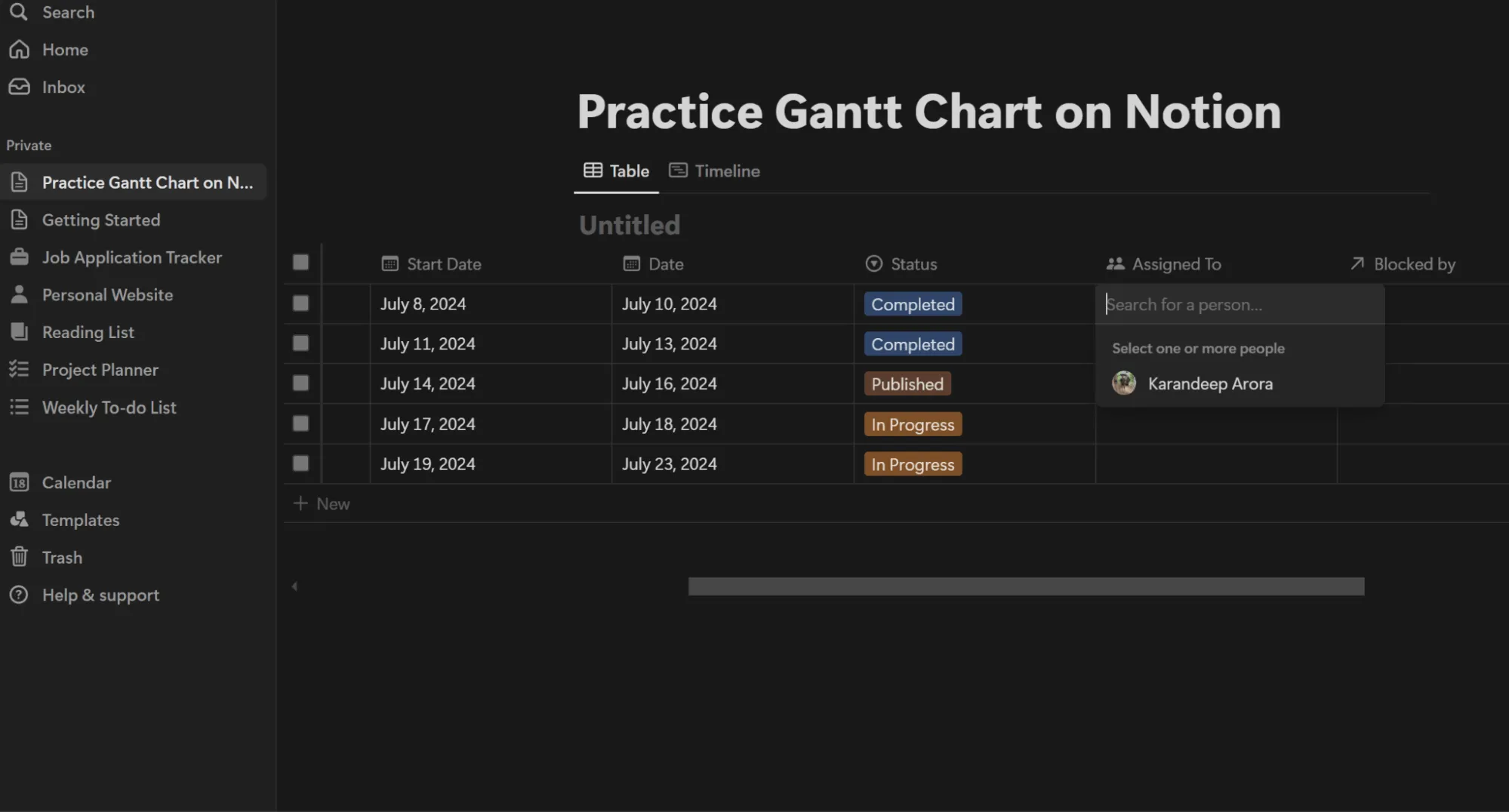Click the Job Application Tracker briefcase icon
Viewport: 1509px width, 812px height.
[19, 257]
